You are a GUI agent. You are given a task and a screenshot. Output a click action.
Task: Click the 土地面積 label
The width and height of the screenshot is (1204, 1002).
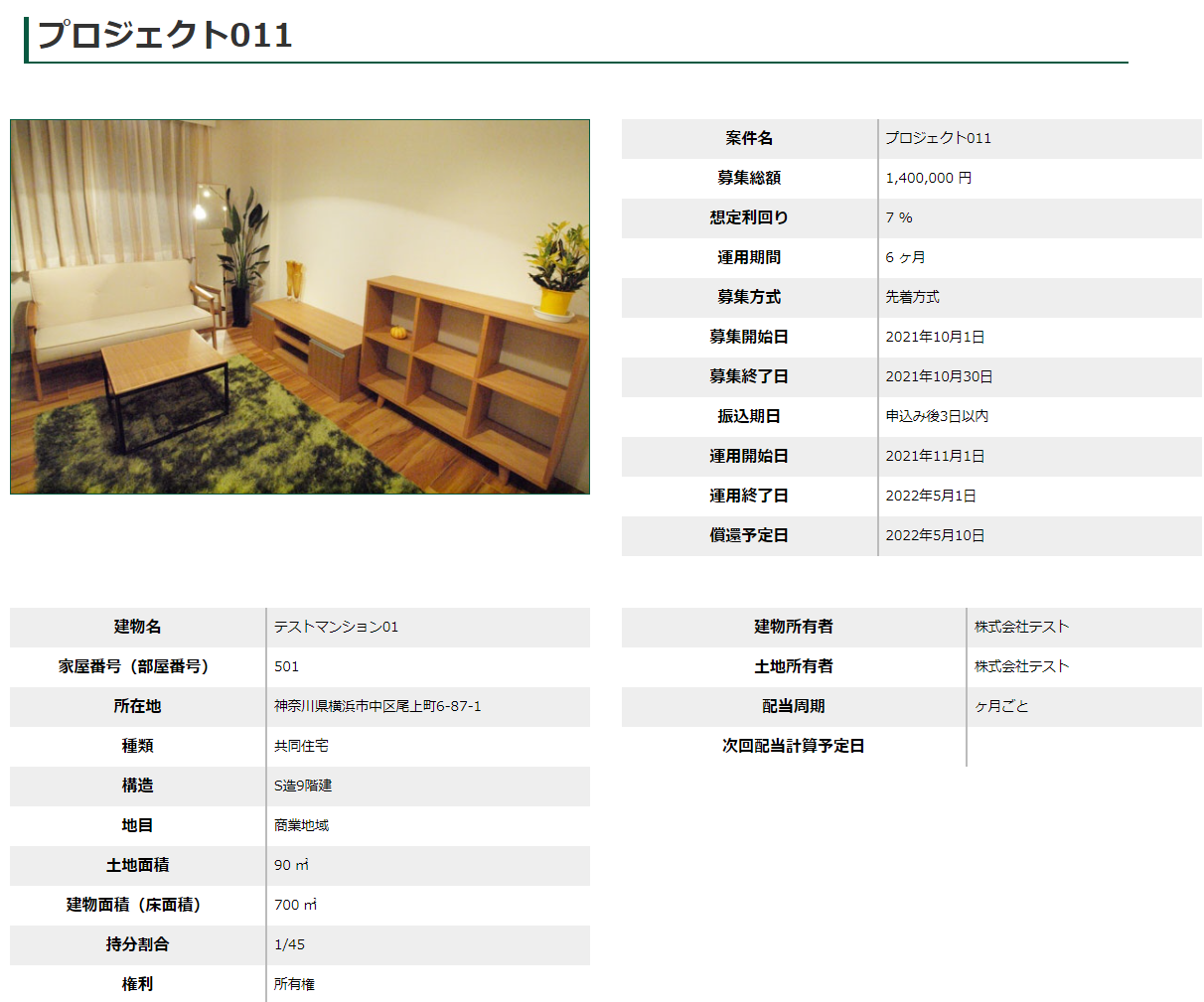(x=137, y=865)
